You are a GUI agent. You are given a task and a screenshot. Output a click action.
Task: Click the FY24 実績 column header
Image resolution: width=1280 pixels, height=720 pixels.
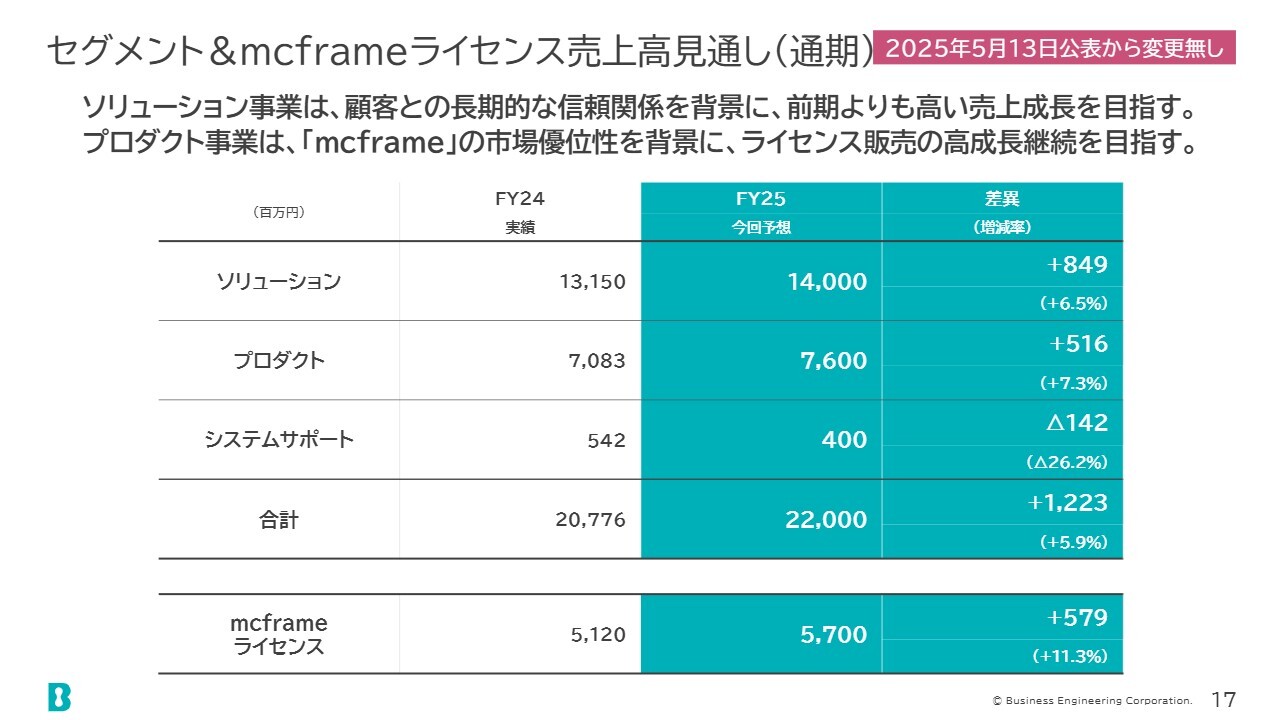(x=520, y=212)
